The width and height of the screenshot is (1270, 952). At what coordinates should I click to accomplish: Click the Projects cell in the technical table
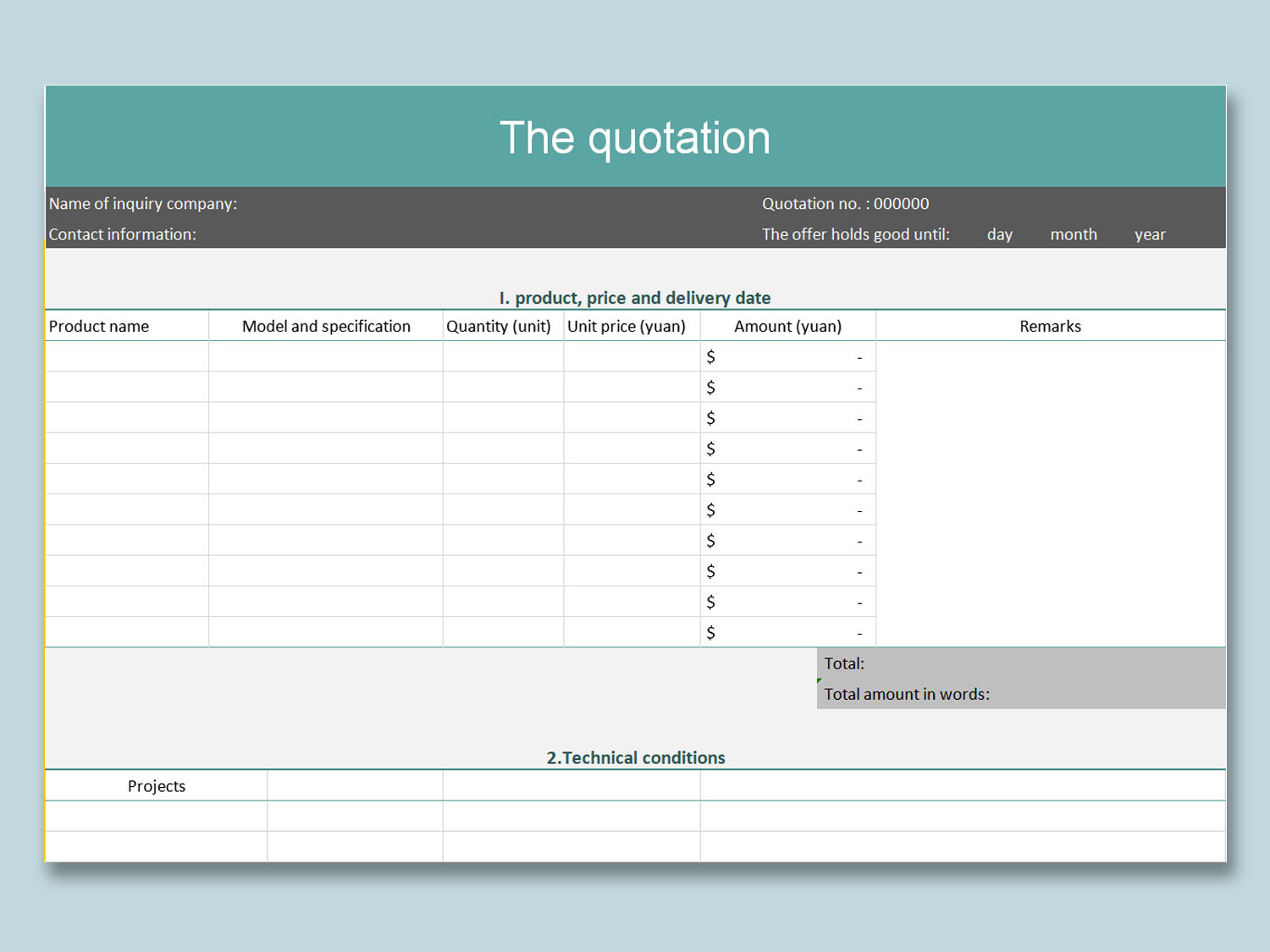click(x=156, y=785)
